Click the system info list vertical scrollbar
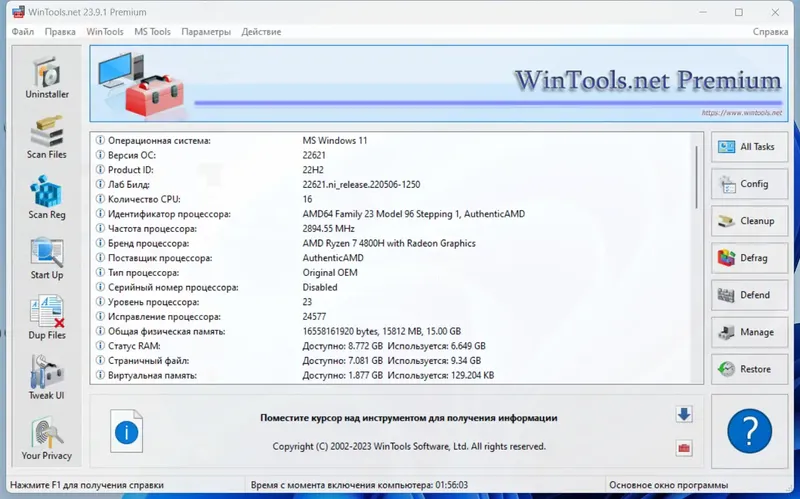Image resolution: width=800 pixels, height=499 pixels. [696, 177]
